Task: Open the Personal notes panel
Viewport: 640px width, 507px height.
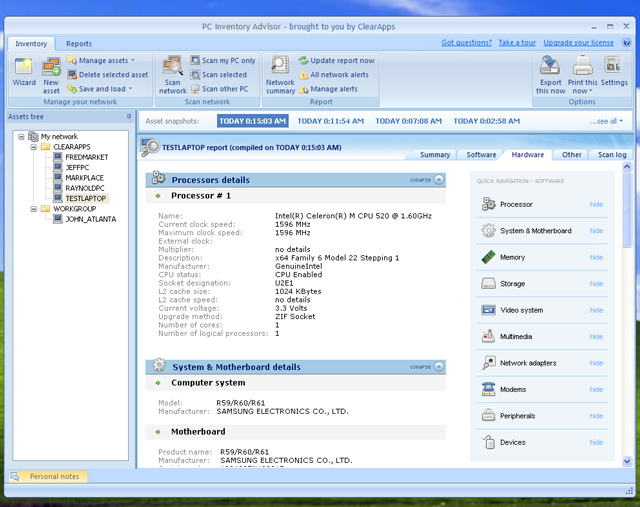Action: (x=48, y=476)
